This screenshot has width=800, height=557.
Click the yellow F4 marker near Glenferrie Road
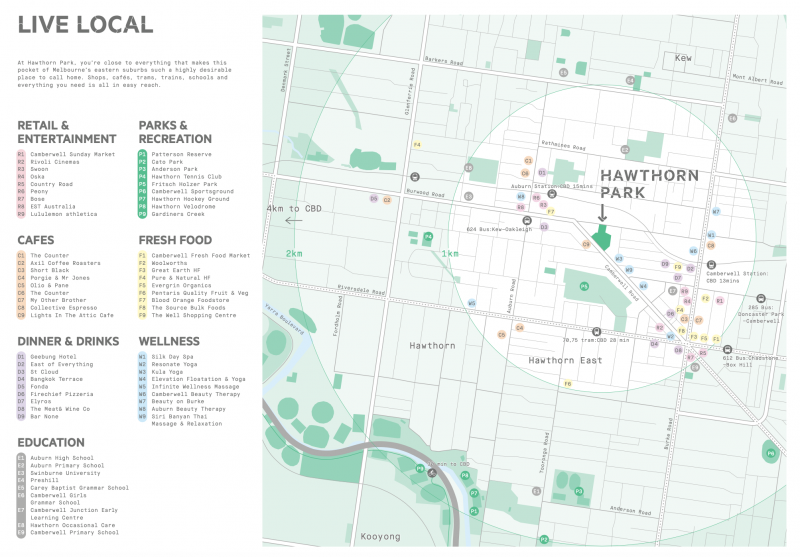click(x=417, y=145)
